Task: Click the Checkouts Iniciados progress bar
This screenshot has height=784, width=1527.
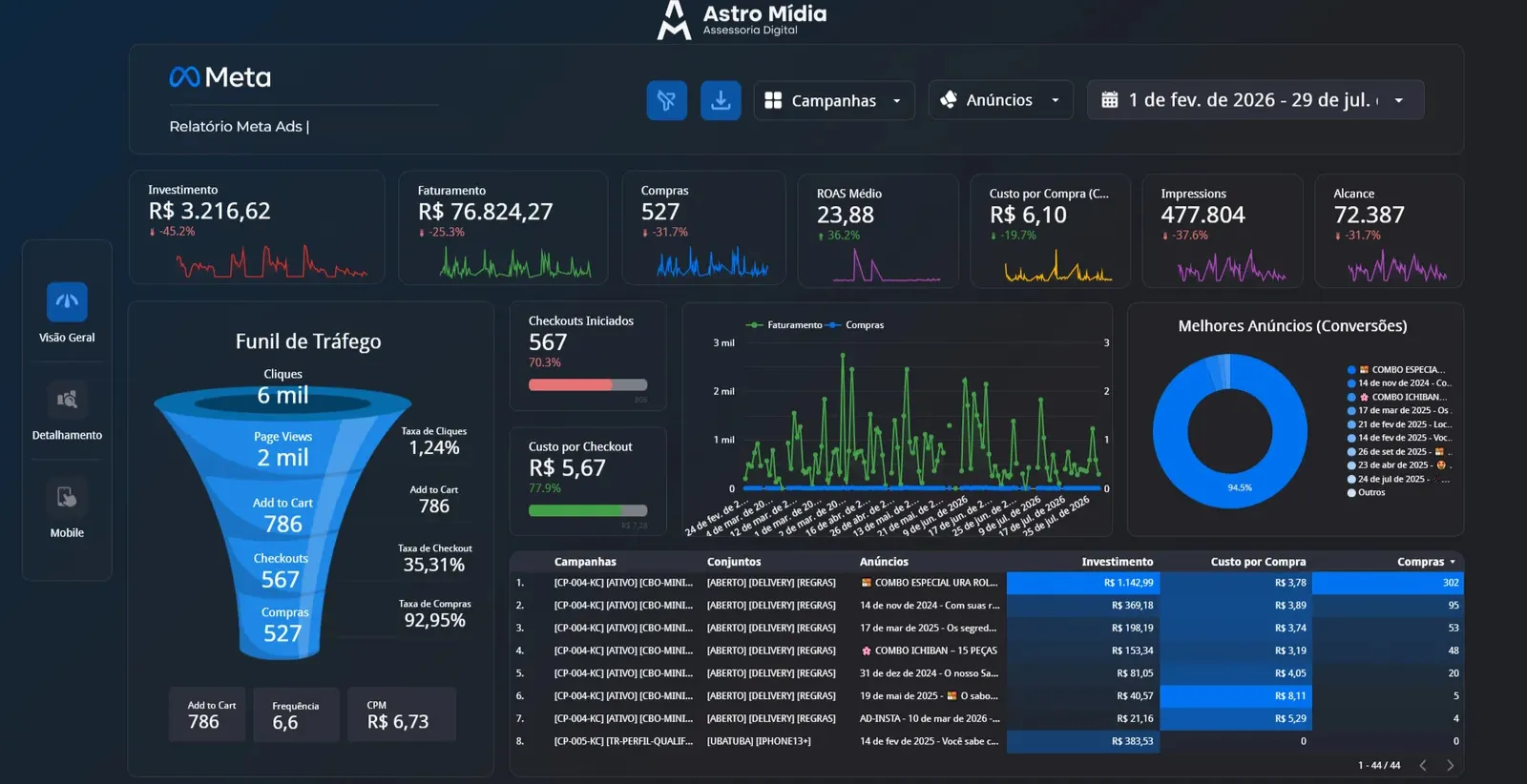Action: tap(588, 385)
